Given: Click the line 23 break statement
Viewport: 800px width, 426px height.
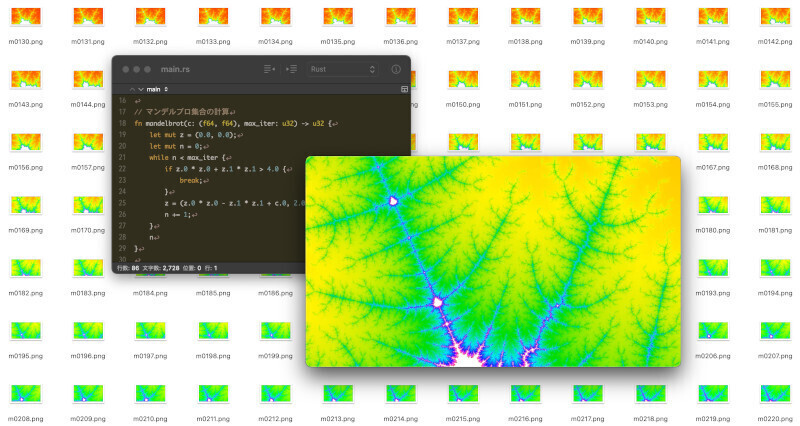Looking at the screenshot, I should tap(191, 180).
